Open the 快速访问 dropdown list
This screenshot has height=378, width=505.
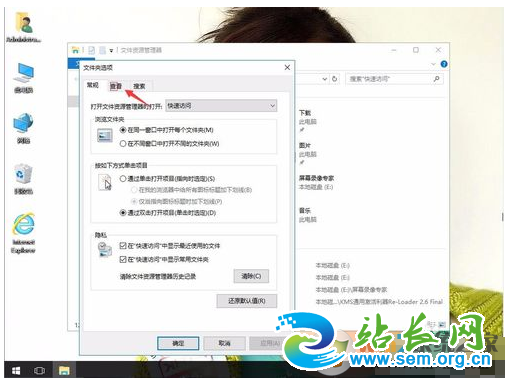[x=221, y=106]
